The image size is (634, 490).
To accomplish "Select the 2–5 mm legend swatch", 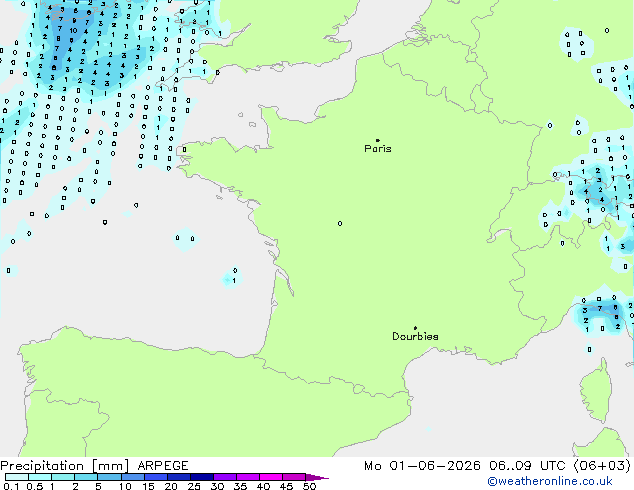I will point(86,477).
